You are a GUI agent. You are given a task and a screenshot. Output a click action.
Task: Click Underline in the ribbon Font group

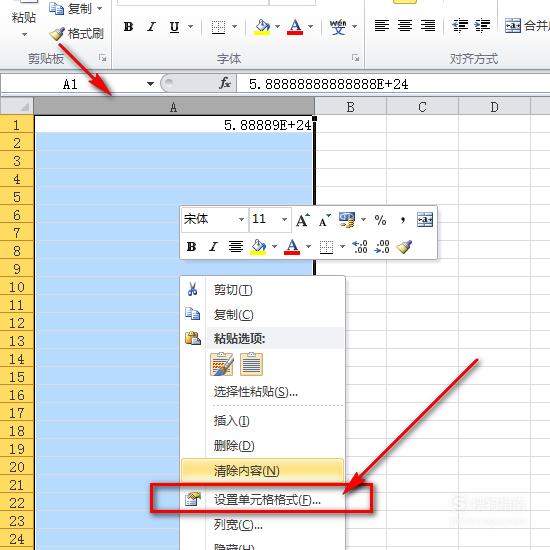pyautogui.click(x=174, y=27)
